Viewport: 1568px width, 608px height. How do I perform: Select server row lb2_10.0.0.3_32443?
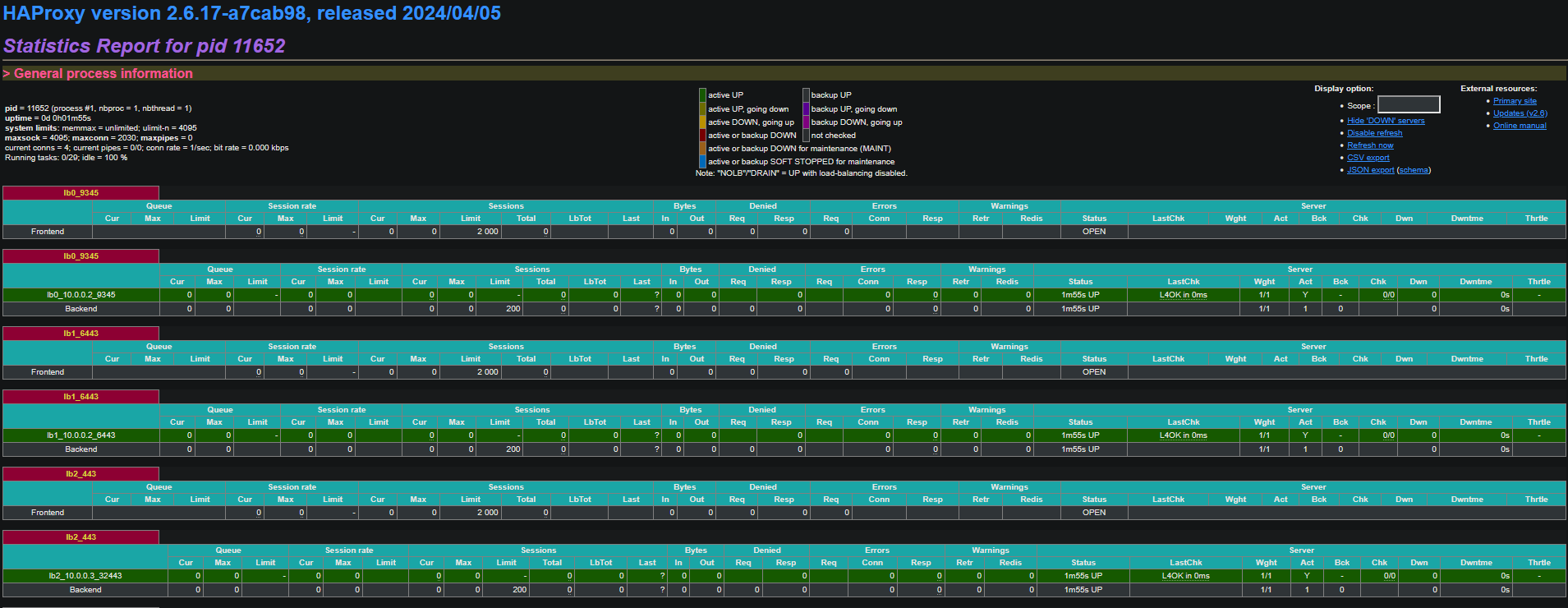pyautogui.click(x=85, y=576)
